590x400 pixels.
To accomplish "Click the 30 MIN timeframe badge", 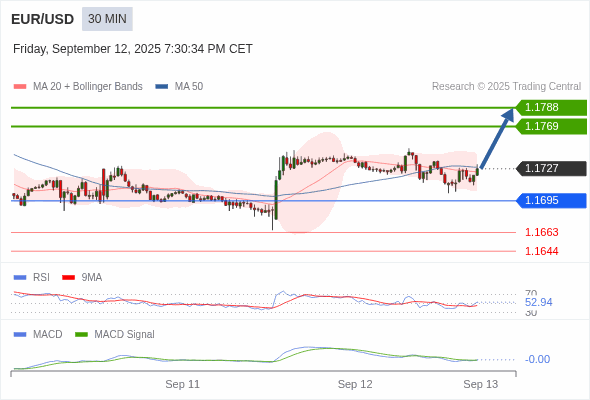I will tap(107, 19).
